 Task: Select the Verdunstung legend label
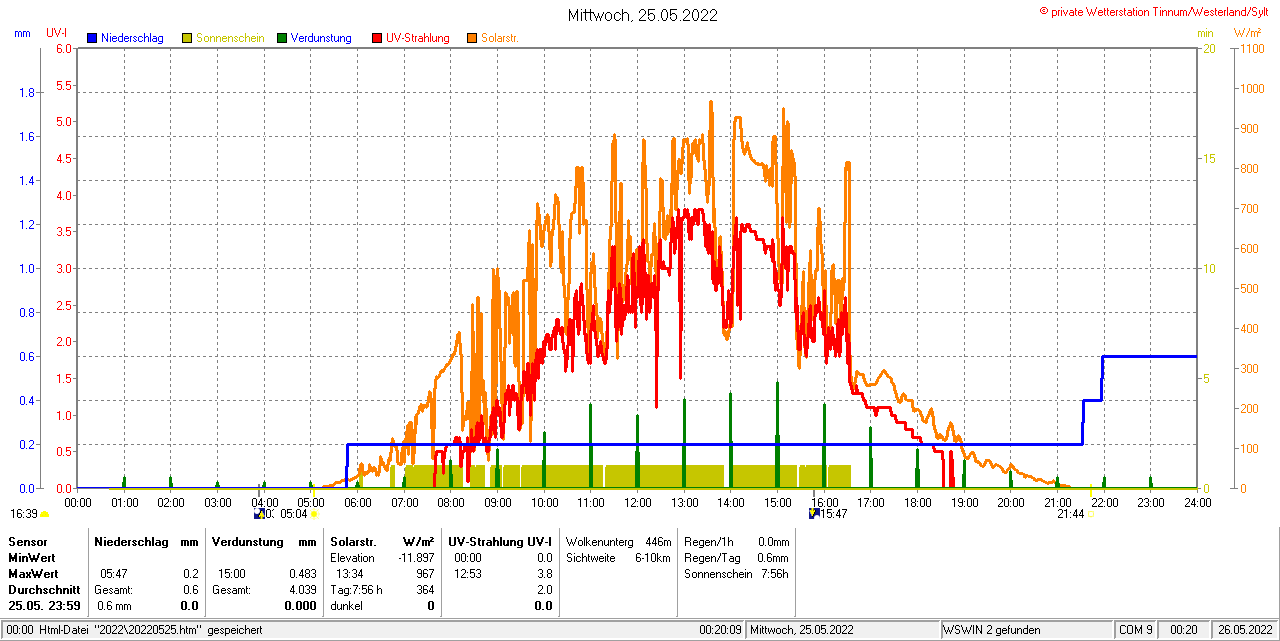click(x=321, y=38)
